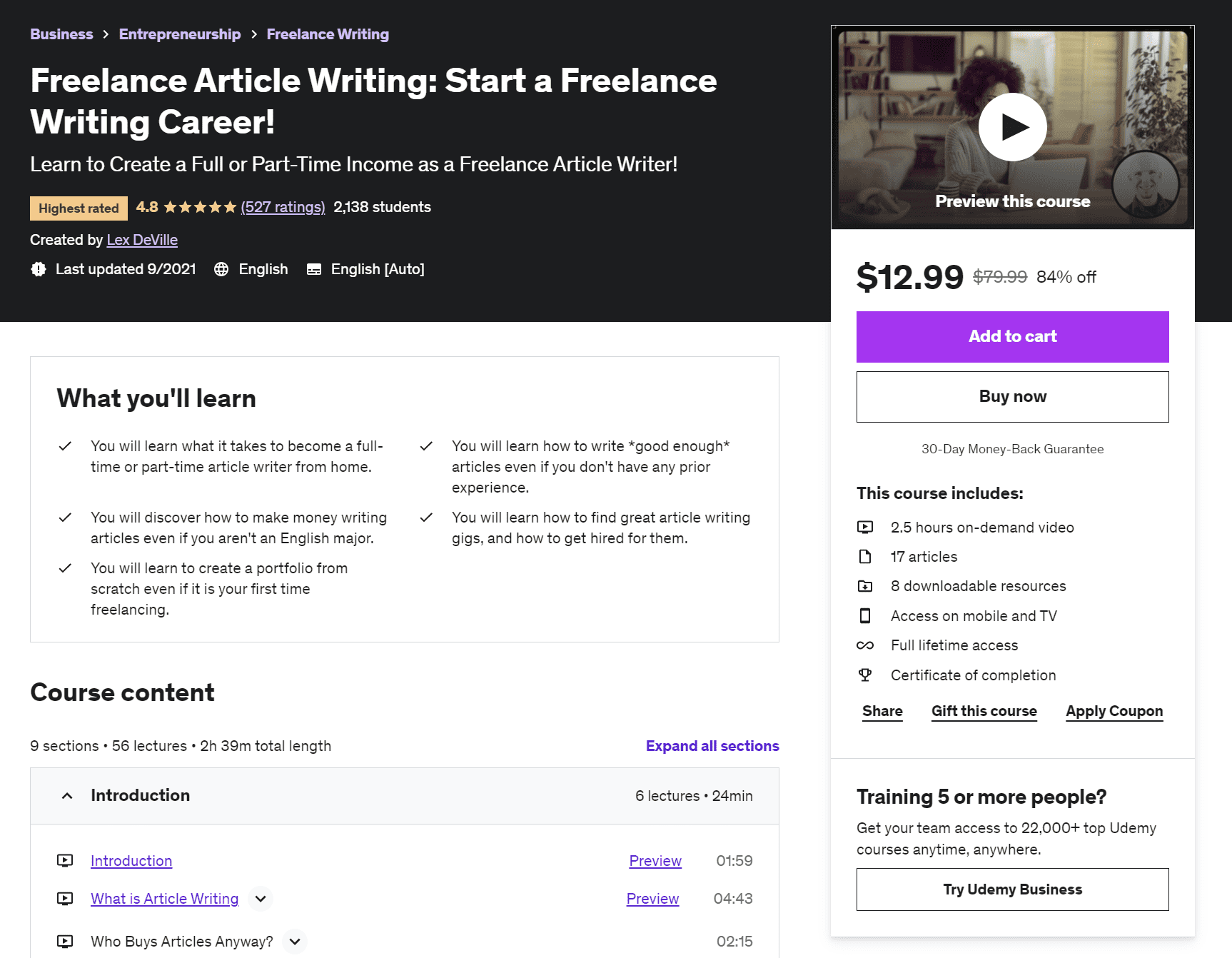Click the articles document icon

(x=866, y=556)
